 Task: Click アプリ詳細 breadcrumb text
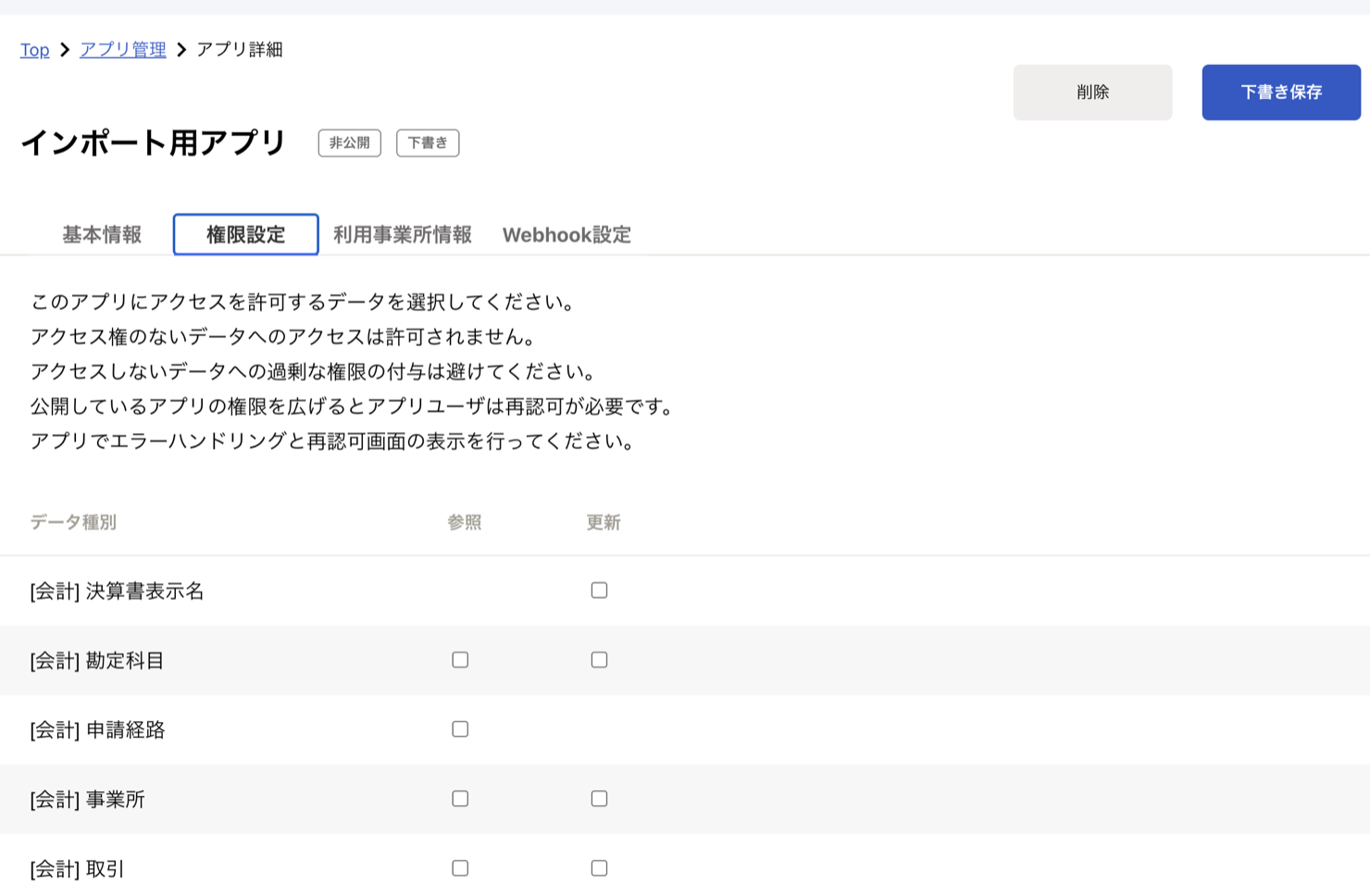(239, 50)
